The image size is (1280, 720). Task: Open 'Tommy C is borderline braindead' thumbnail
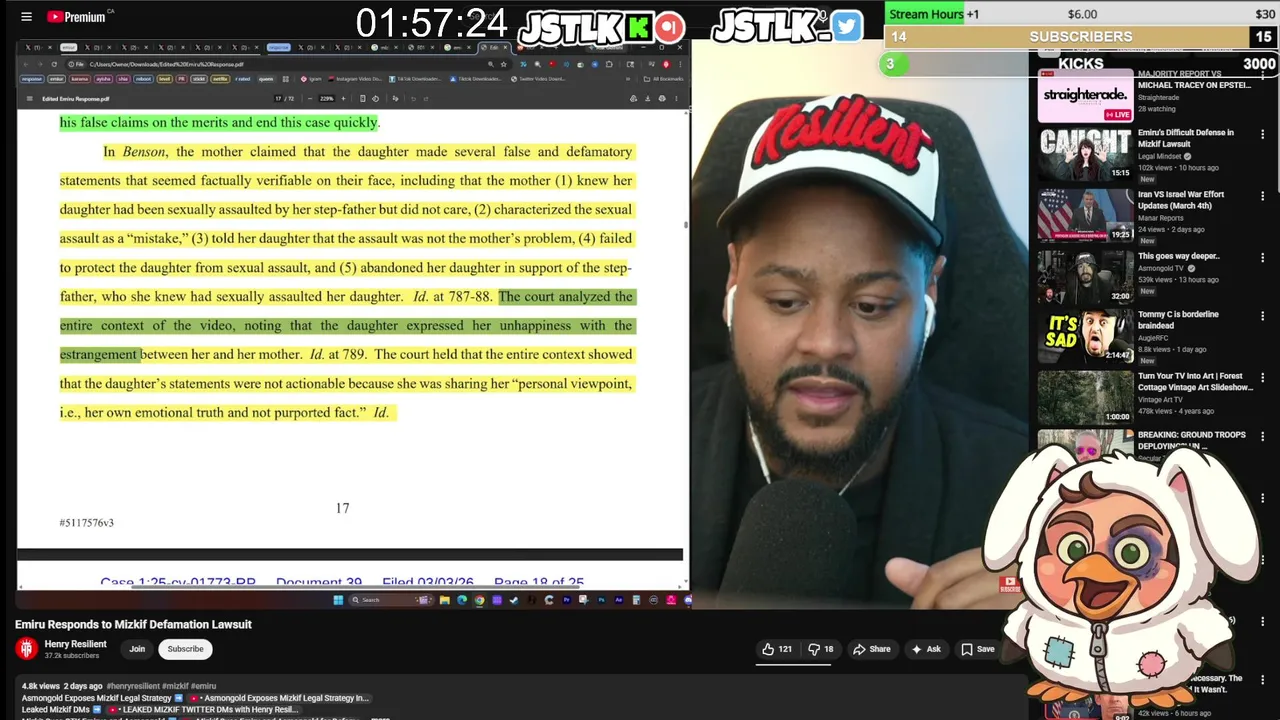[1085, 336]
